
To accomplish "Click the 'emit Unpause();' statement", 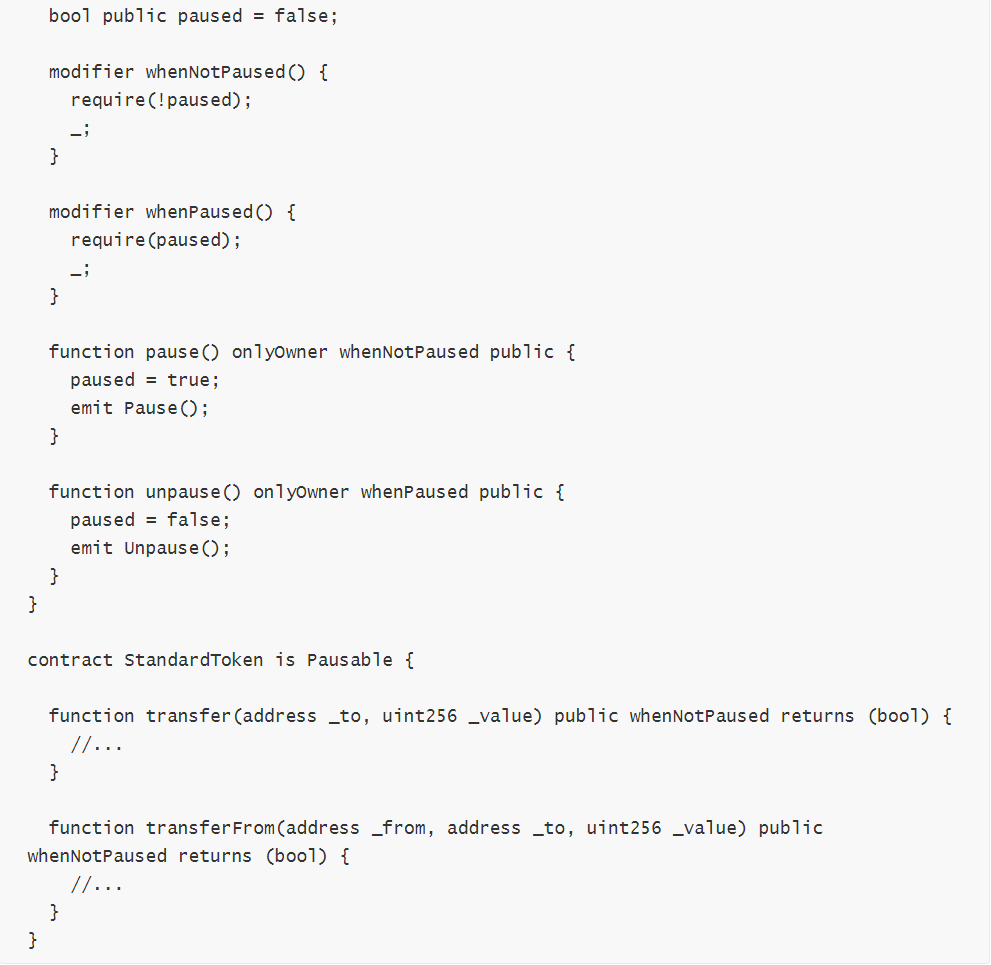I will [150, 548].
